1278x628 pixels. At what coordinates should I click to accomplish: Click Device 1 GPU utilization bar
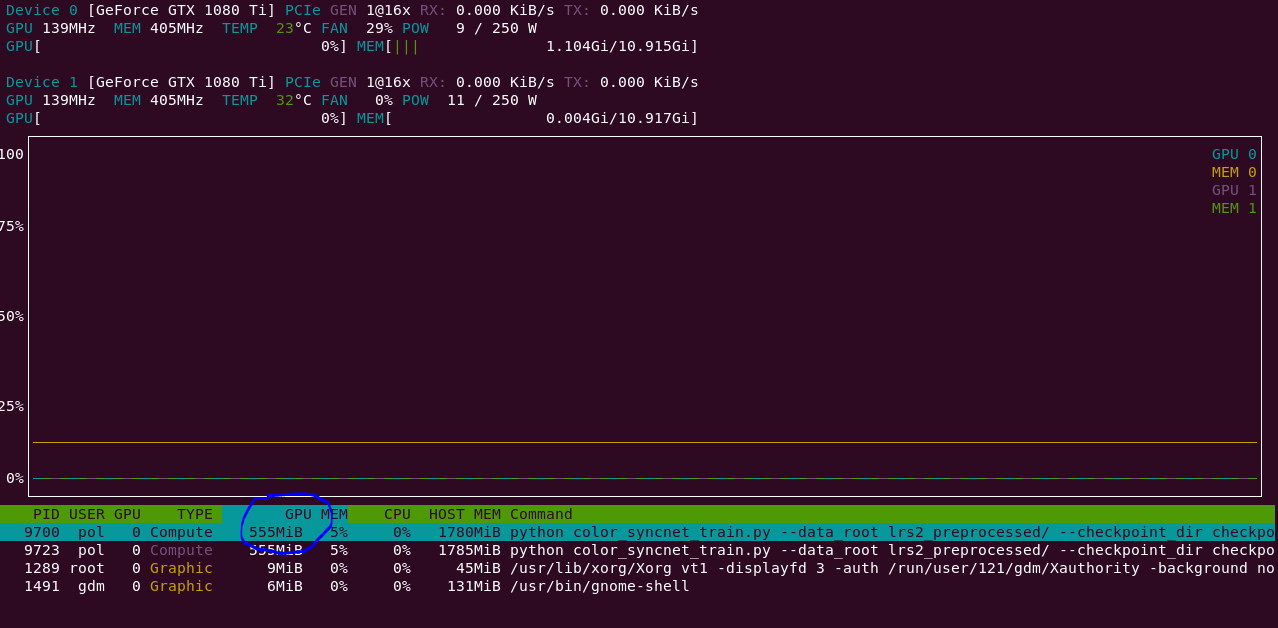pos(177,118)
